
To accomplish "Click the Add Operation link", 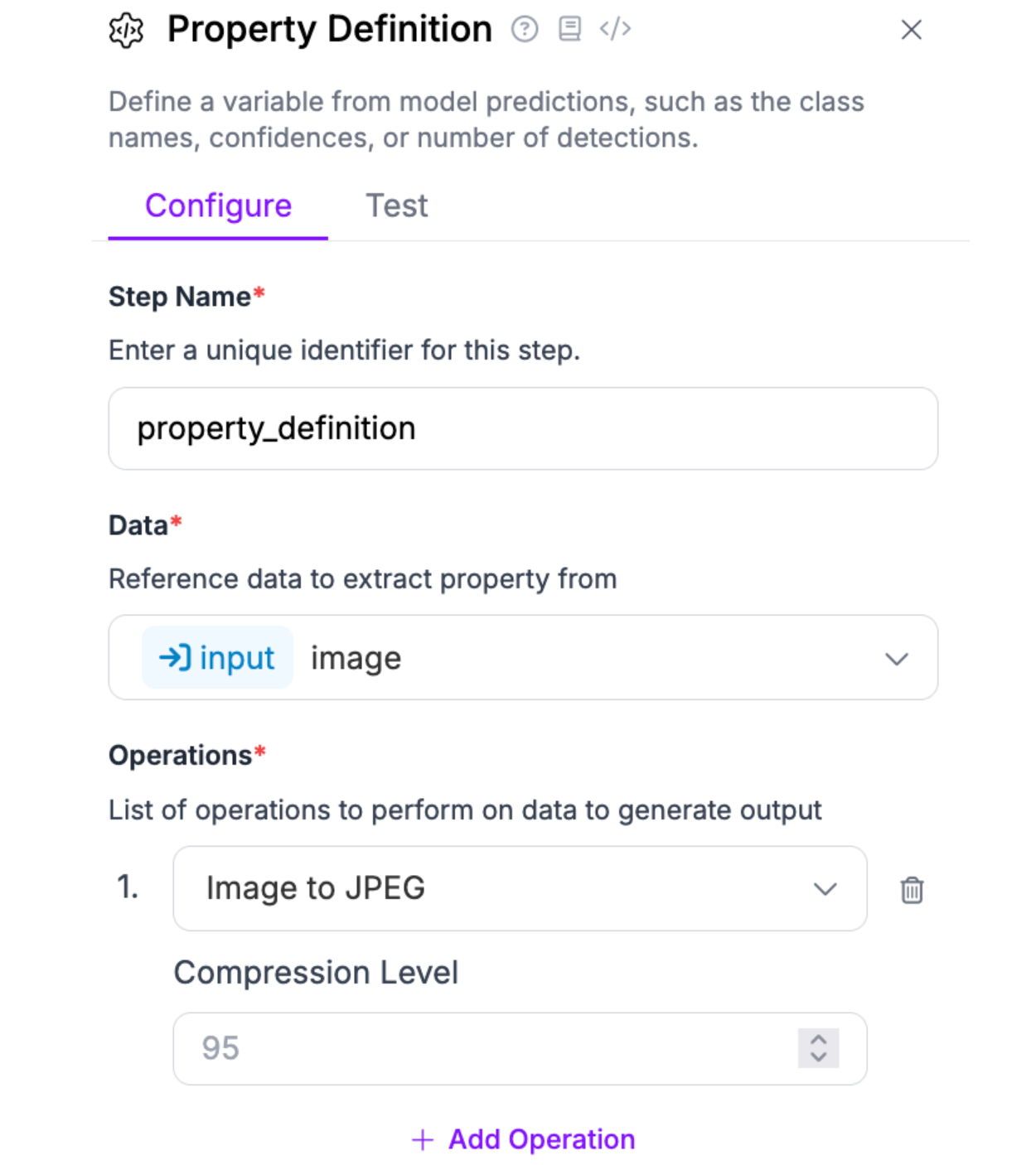I will [541, 1140].
